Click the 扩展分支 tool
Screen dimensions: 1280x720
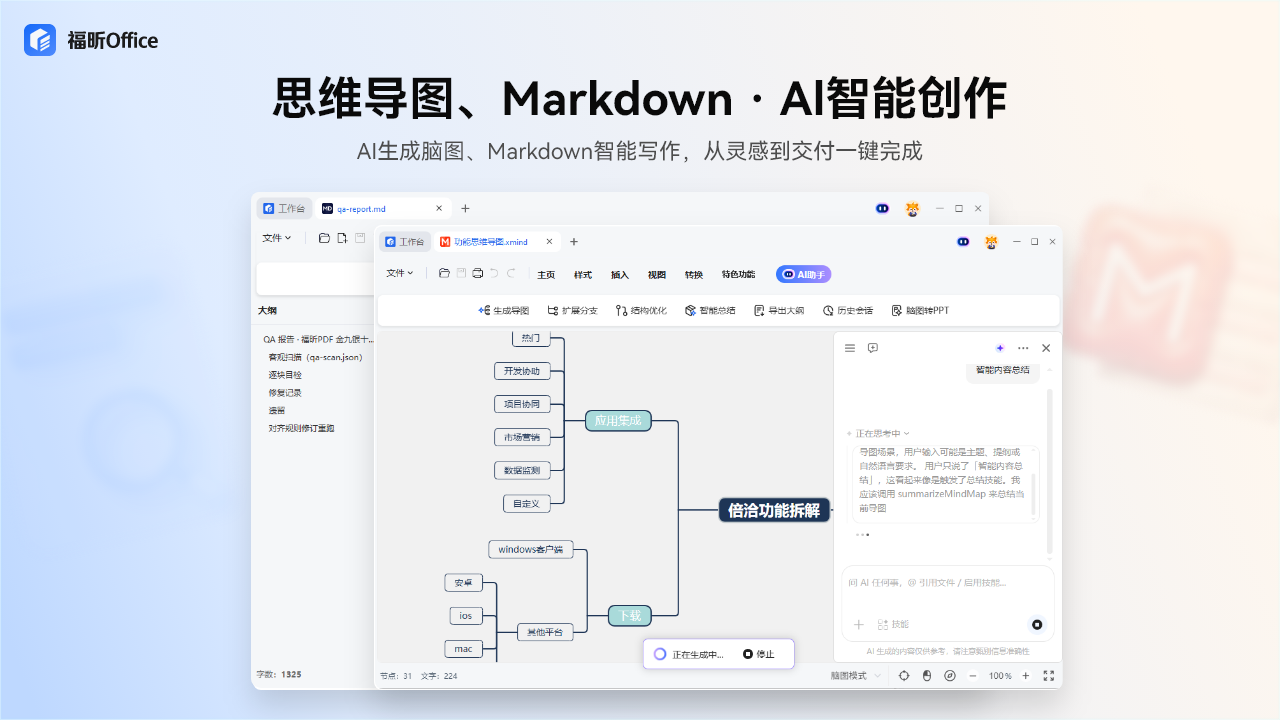[572, 311]
